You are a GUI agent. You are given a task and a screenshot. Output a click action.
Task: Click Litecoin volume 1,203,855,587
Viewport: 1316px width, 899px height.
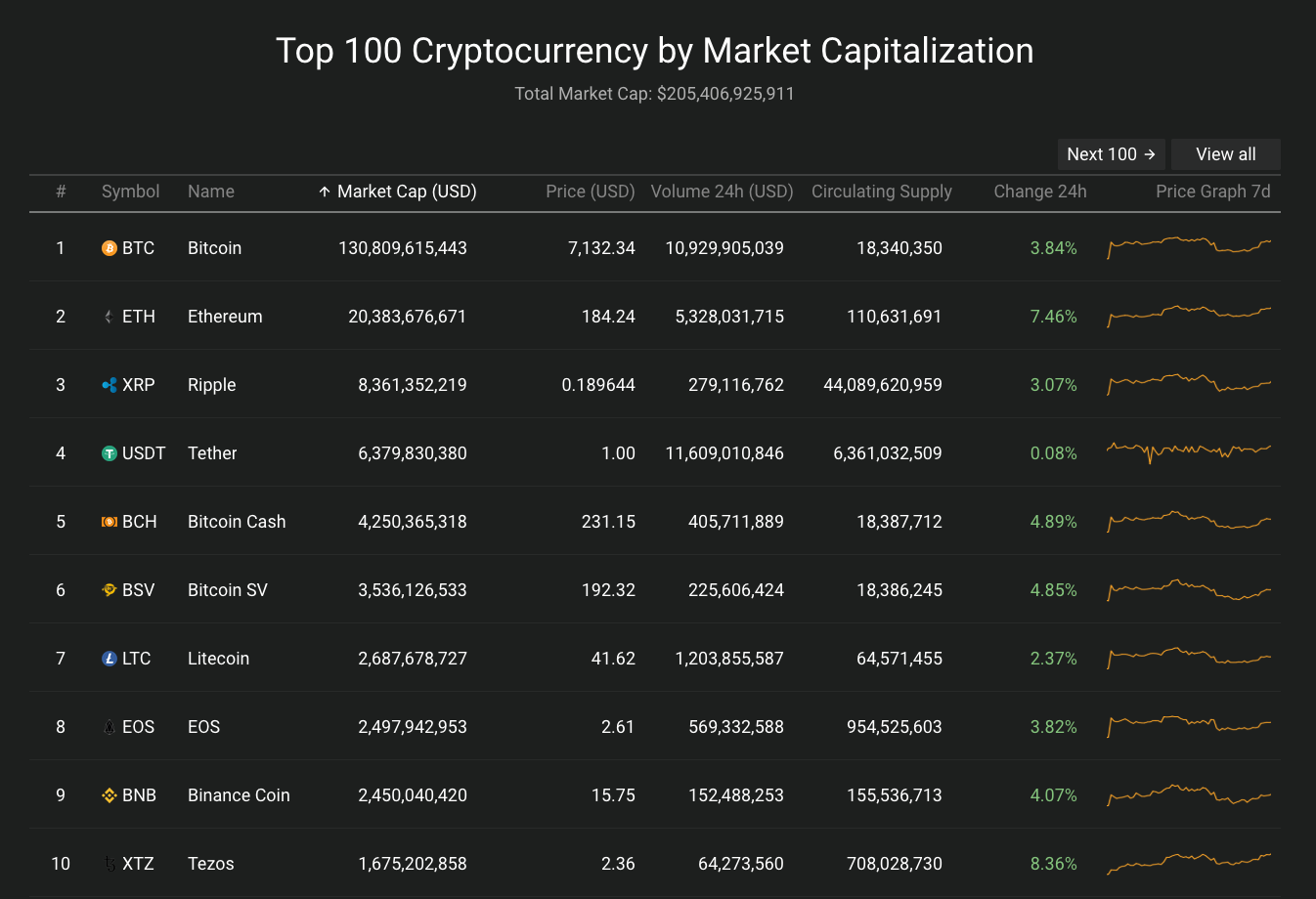pyautogui.click(x=729, y=659)
